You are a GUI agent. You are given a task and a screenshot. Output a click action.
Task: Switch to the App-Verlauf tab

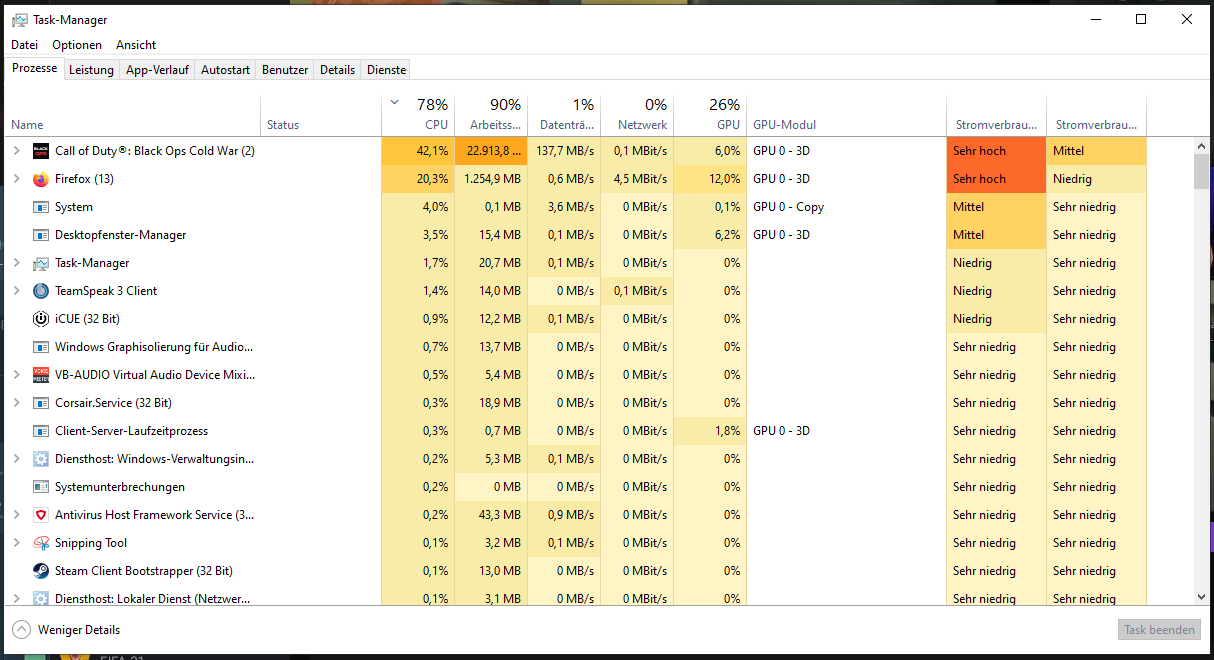point(157,70)
